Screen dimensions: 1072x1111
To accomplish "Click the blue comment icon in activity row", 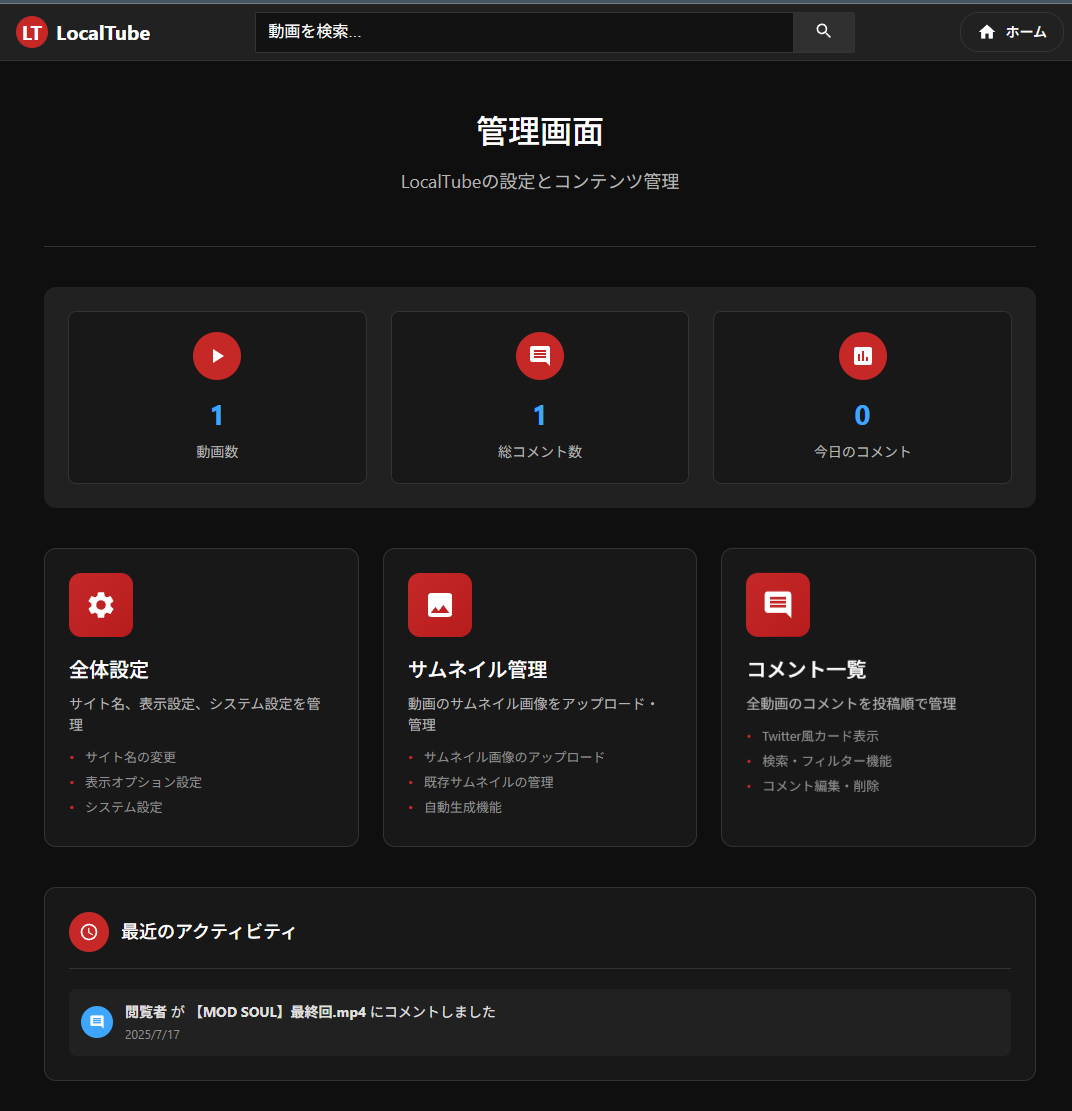I will tap(97, 1022).
